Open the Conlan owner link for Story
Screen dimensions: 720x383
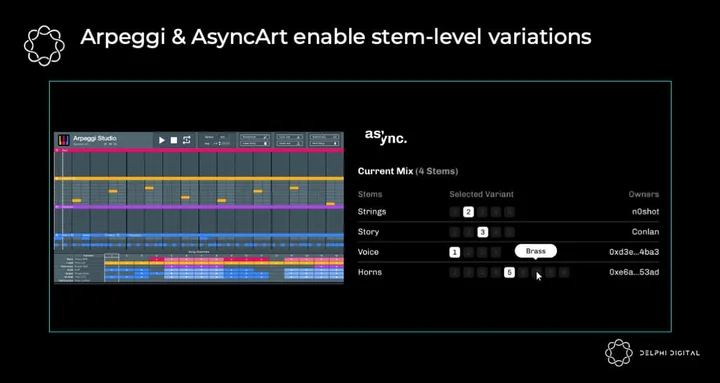point(645,232)
